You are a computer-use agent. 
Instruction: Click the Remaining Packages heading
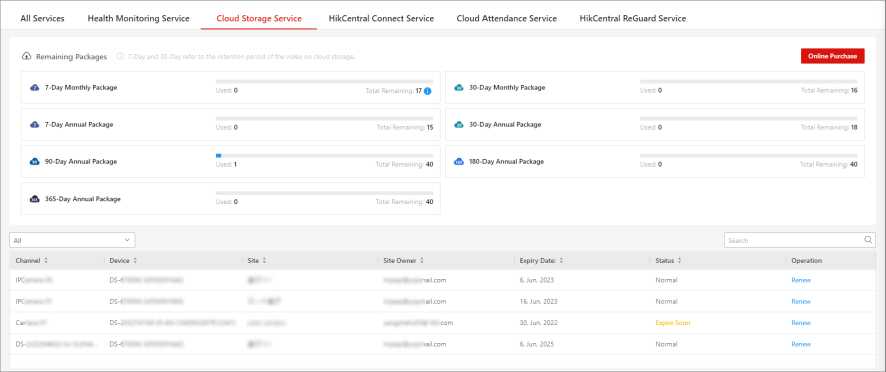click(71, 57)
